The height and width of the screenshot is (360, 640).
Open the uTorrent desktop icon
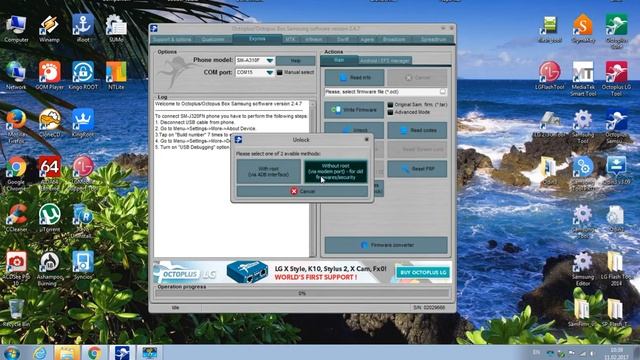click(49, 218)
